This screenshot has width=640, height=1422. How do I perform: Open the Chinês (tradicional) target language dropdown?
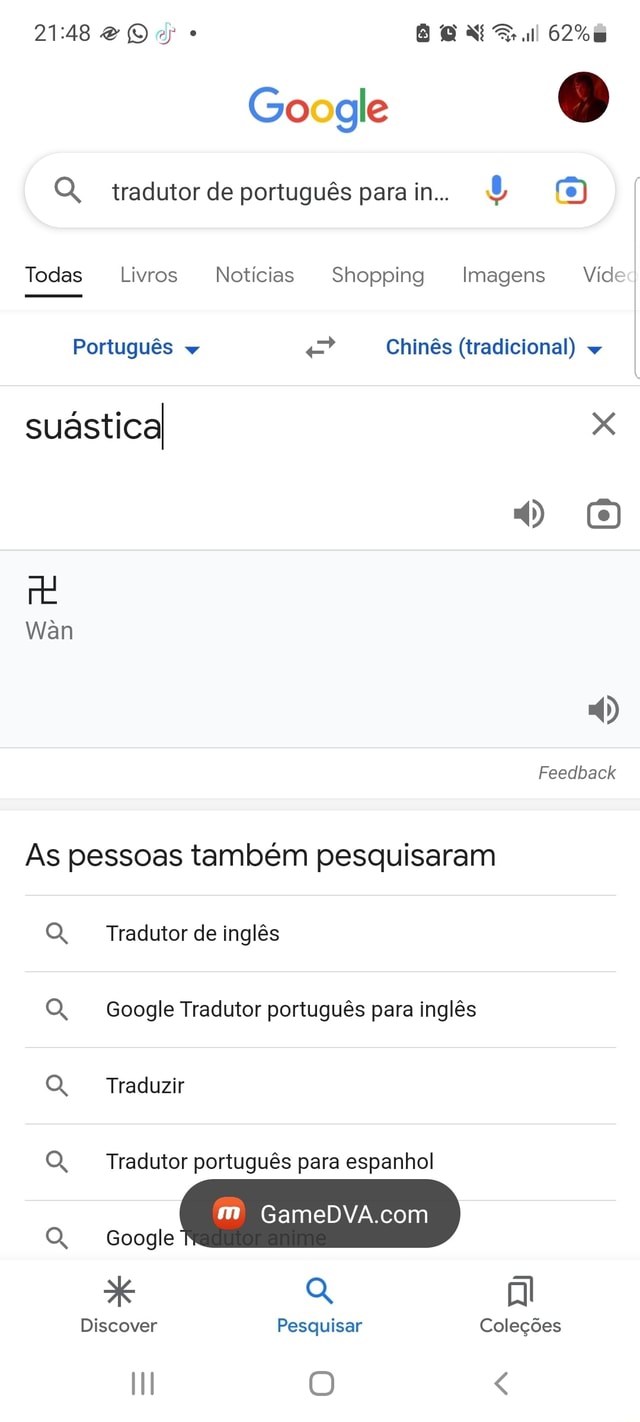(x=493, y=346)
